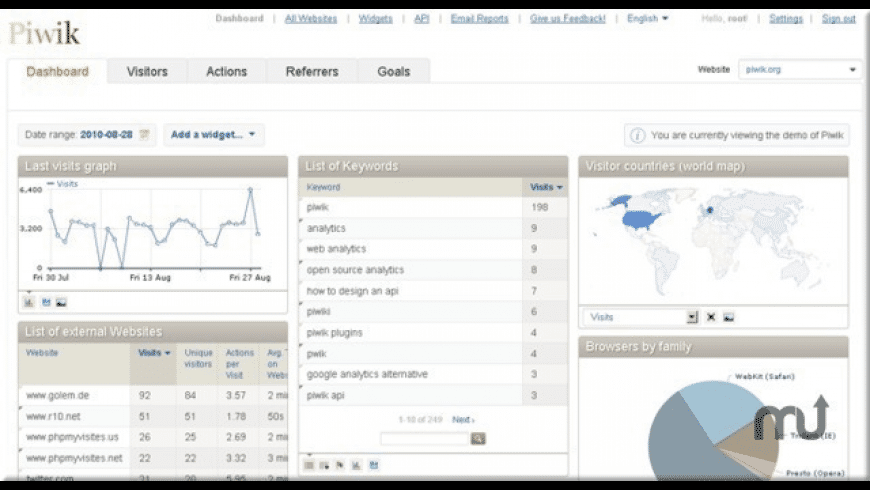This screenshot has width=870, height=490.
Task: Click the Last visits graph widget title
Action: 70,166
